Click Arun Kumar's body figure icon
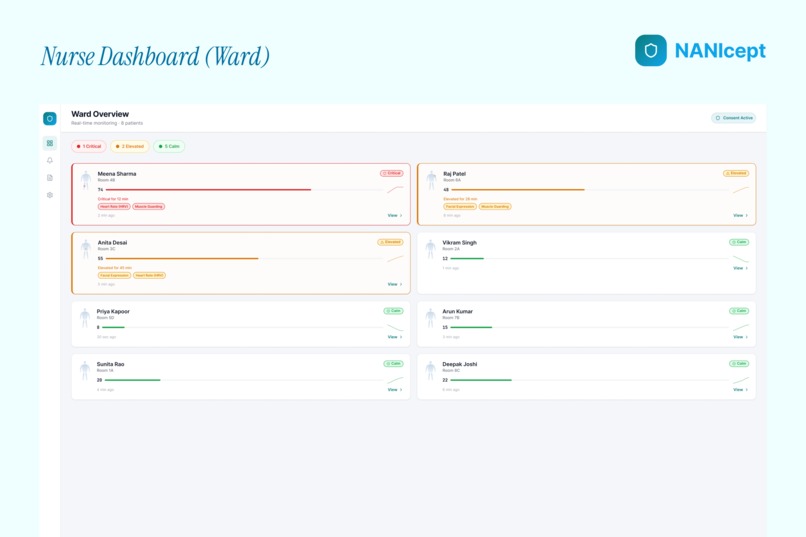 430,318
